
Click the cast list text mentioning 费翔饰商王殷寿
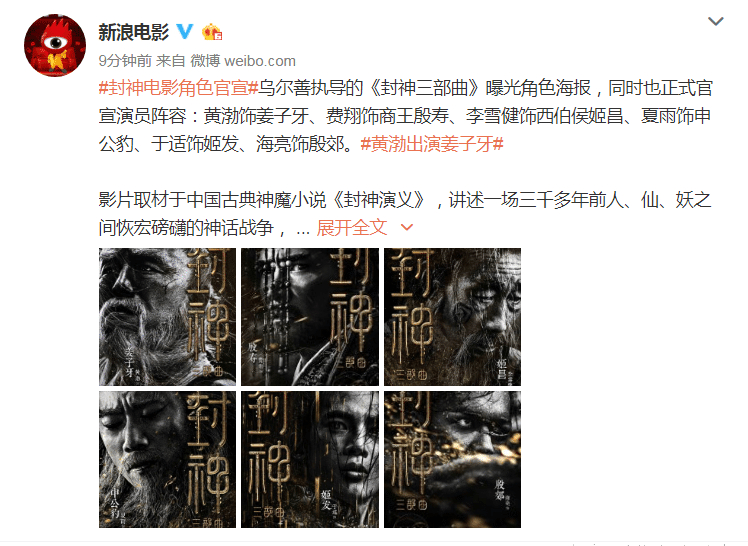click(387, 116)
